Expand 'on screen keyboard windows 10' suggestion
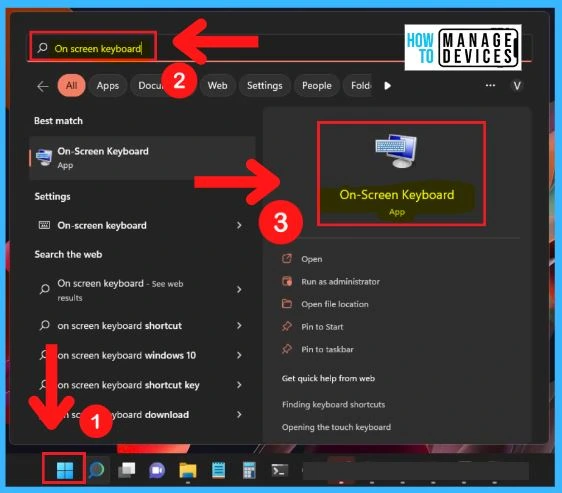Viewport: 562px width, 493px height. 239,355
